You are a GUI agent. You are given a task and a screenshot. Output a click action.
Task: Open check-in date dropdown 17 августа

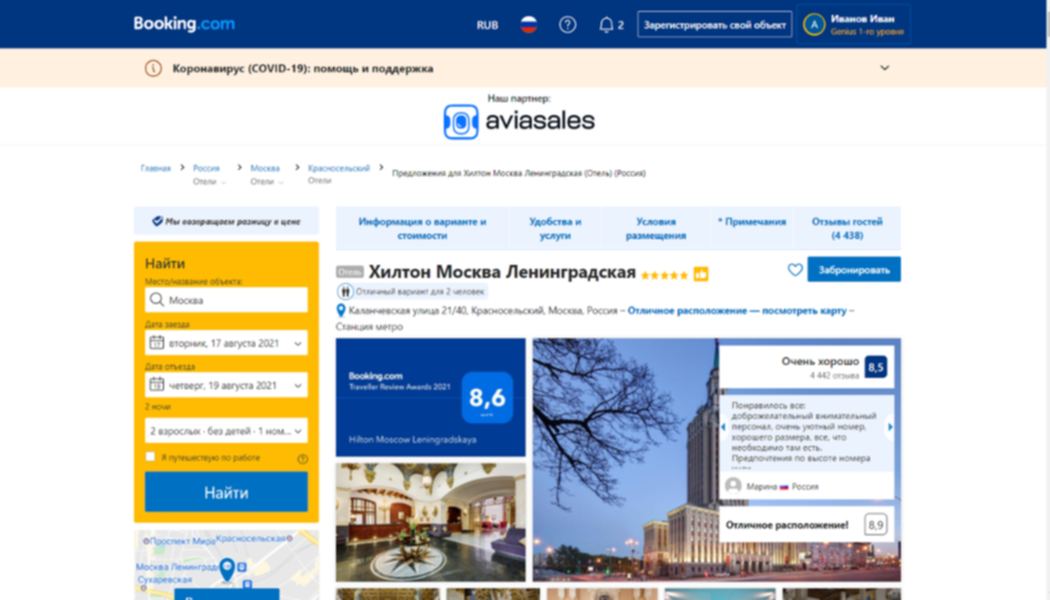tap(226, 343)
